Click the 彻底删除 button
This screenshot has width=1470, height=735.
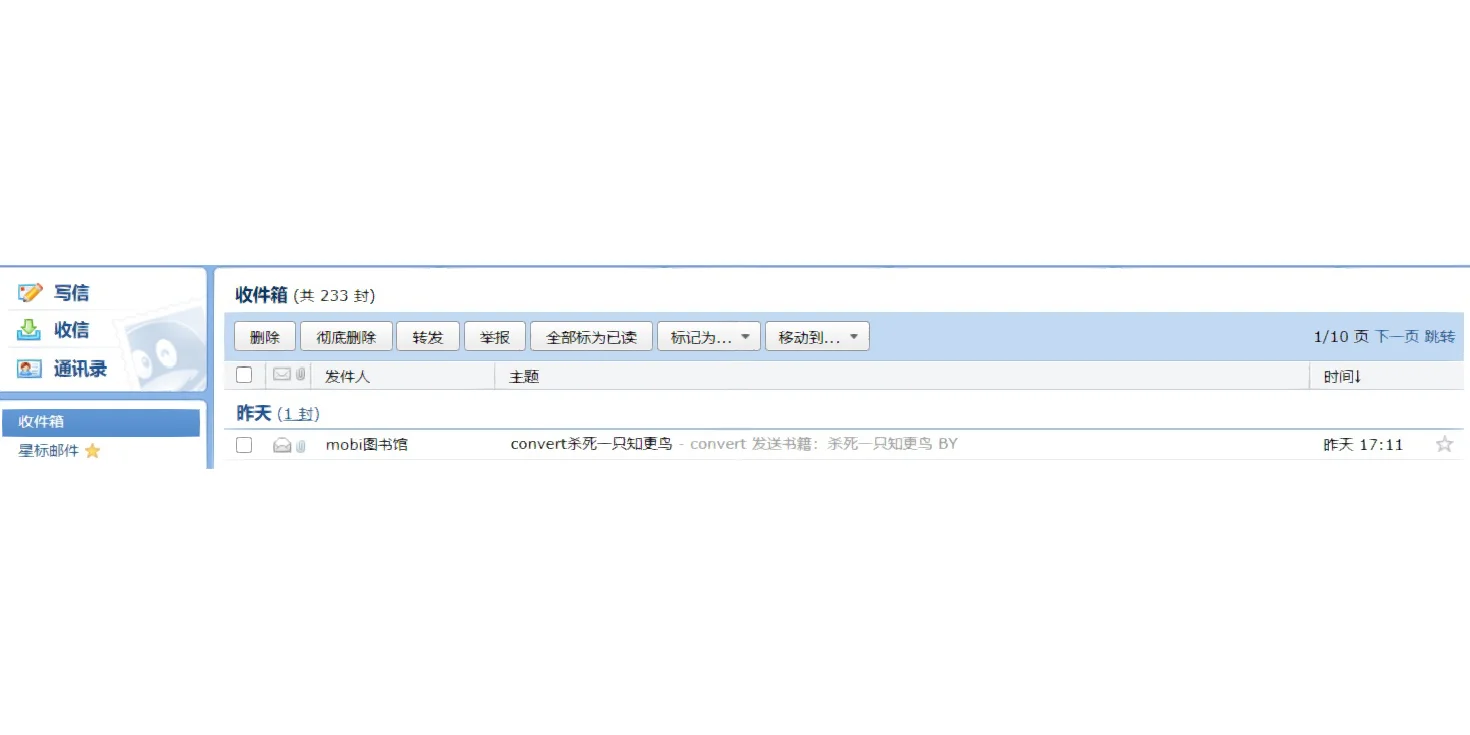(x=346, y=337)
